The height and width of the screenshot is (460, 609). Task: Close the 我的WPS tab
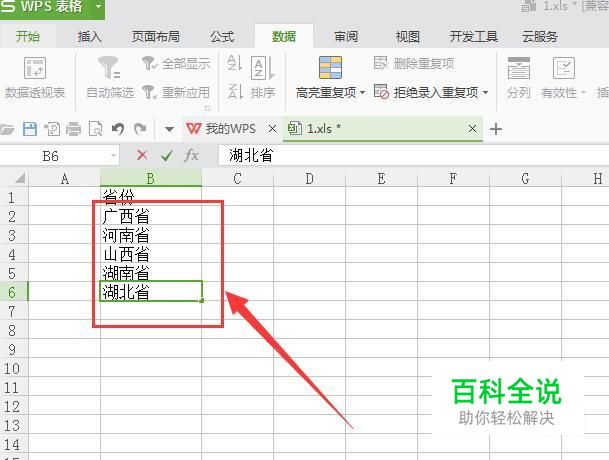click(x=273, y=129)
